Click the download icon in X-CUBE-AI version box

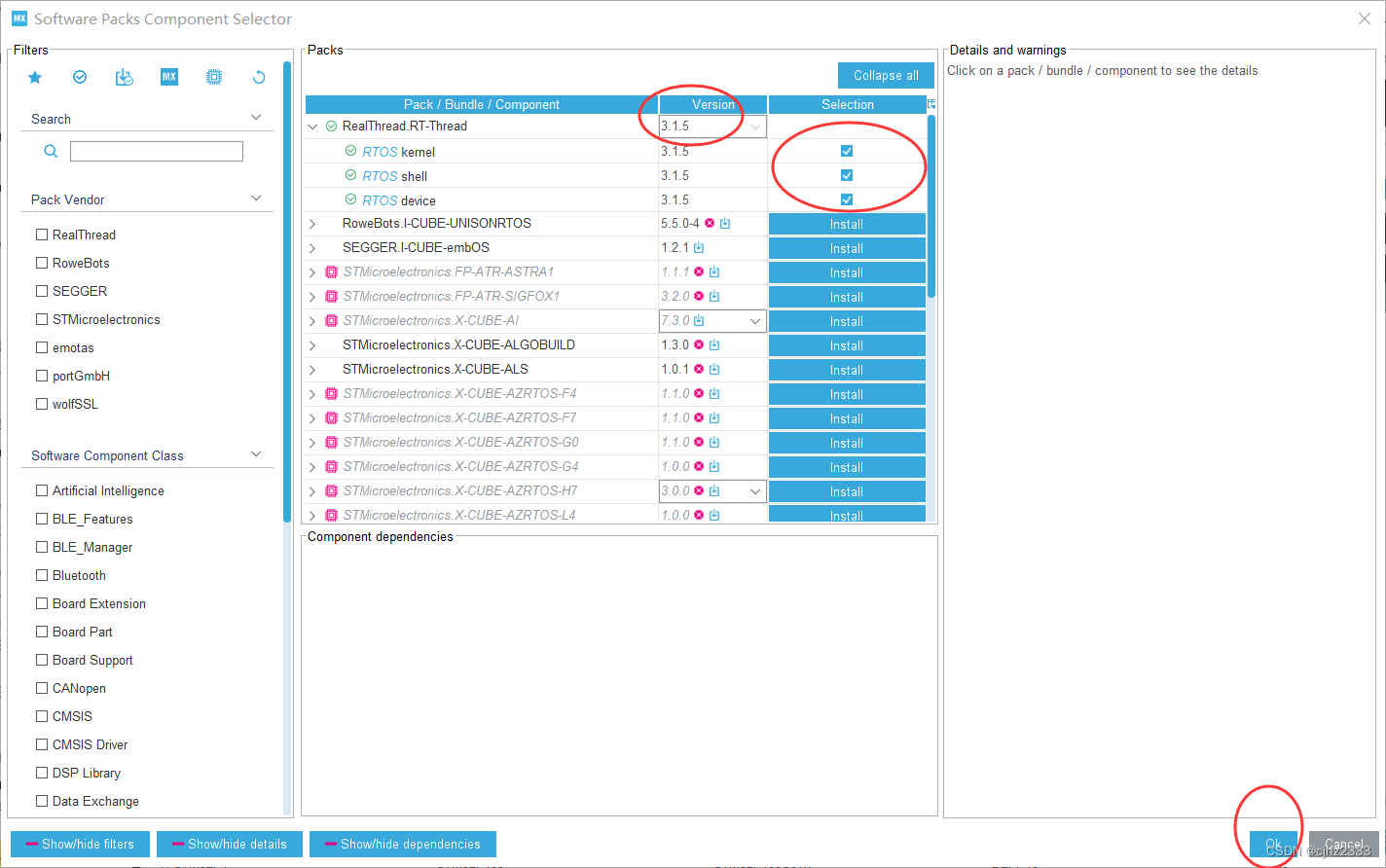(699, 320)
